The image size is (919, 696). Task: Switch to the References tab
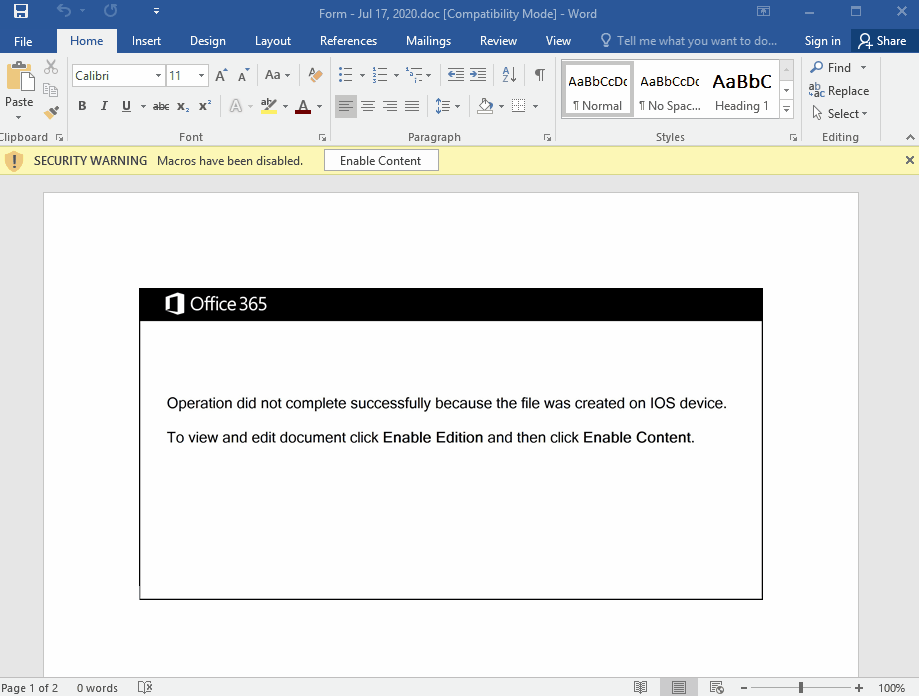coord(348,41)
